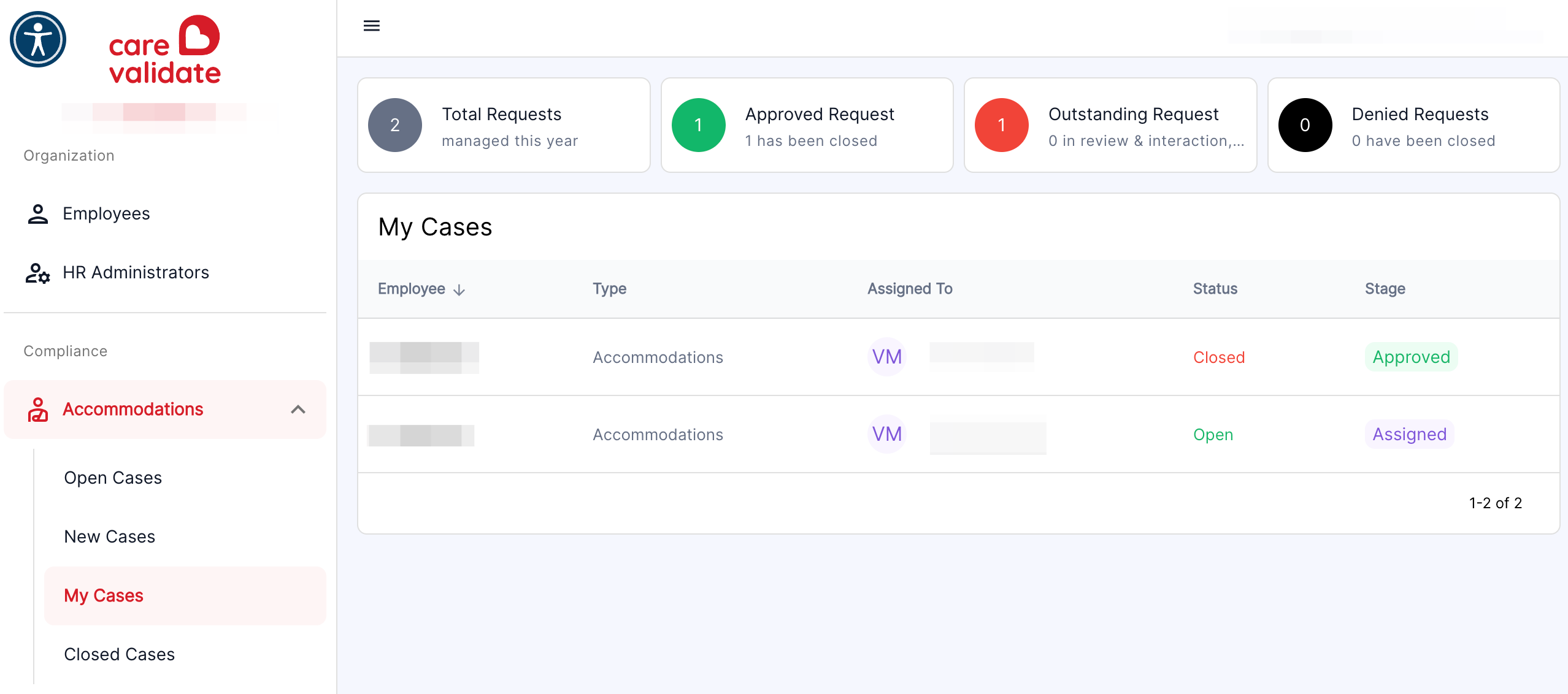Image resolution: width=1568 pixels, height=694 pixels.
Task: Click the Outstanding Request title text
Action: pyautogui.click(x=1134, y=114)
